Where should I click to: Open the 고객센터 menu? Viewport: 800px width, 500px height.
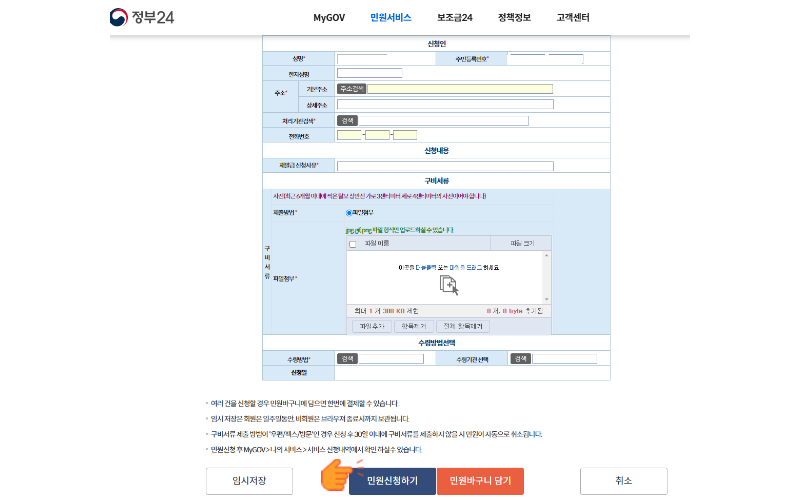tap(573, 18)
